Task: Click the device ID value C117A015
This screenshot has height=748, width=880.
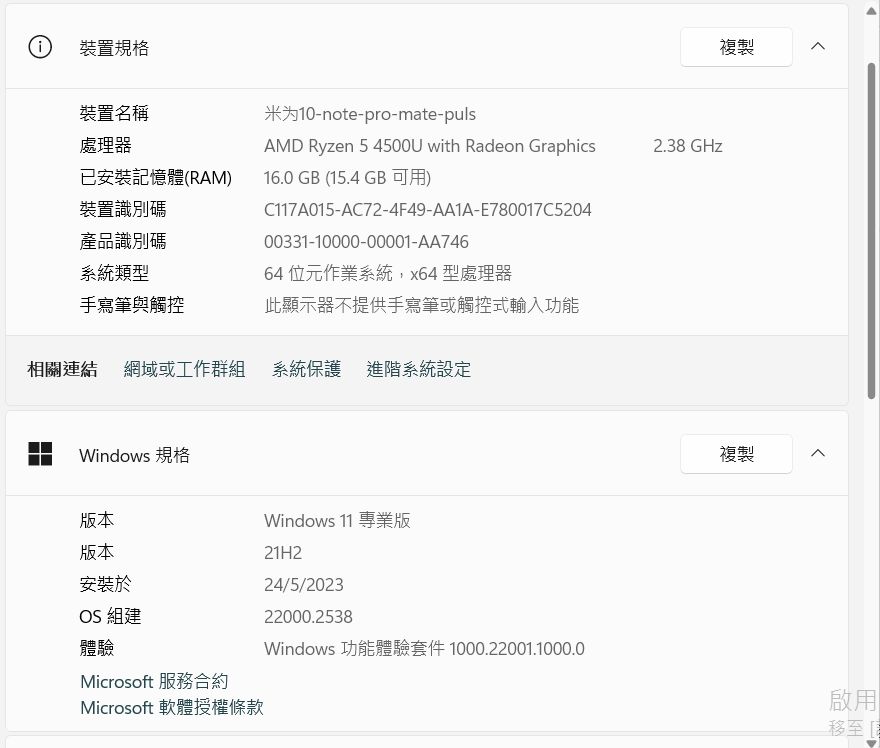Action: tap(428, 210)
